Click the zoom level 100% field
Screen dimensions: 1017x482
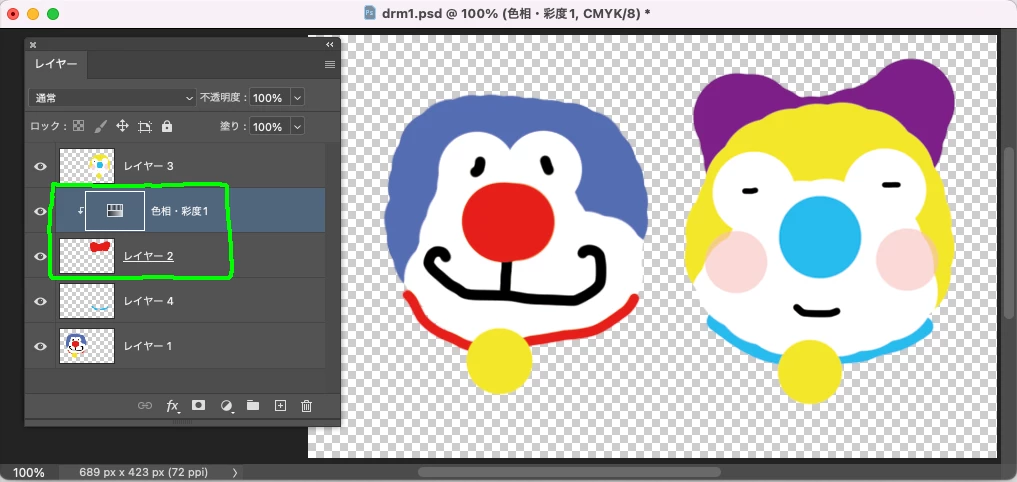[29, 473]
